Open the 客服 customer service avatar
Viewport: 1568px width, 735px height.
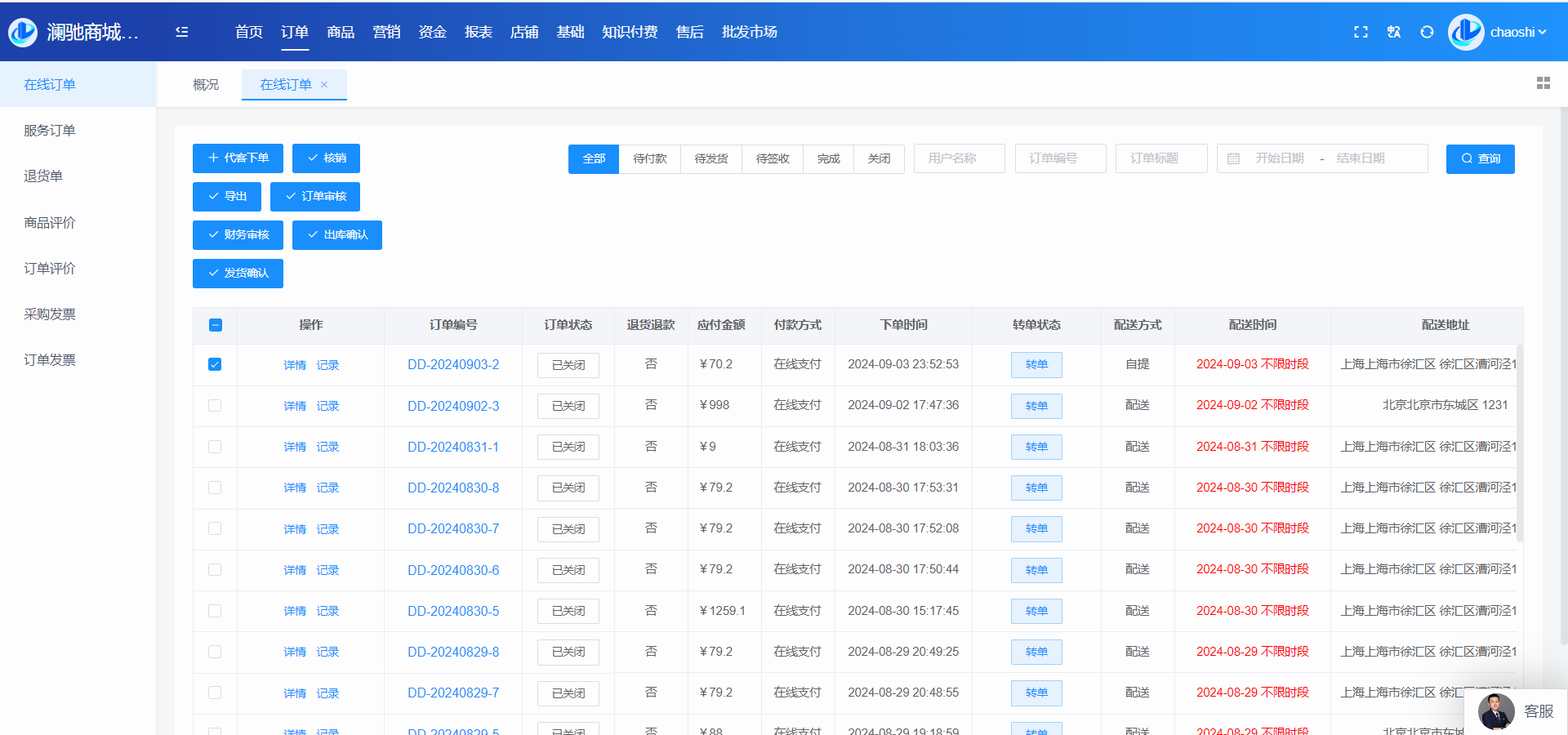click(1496, 711)
